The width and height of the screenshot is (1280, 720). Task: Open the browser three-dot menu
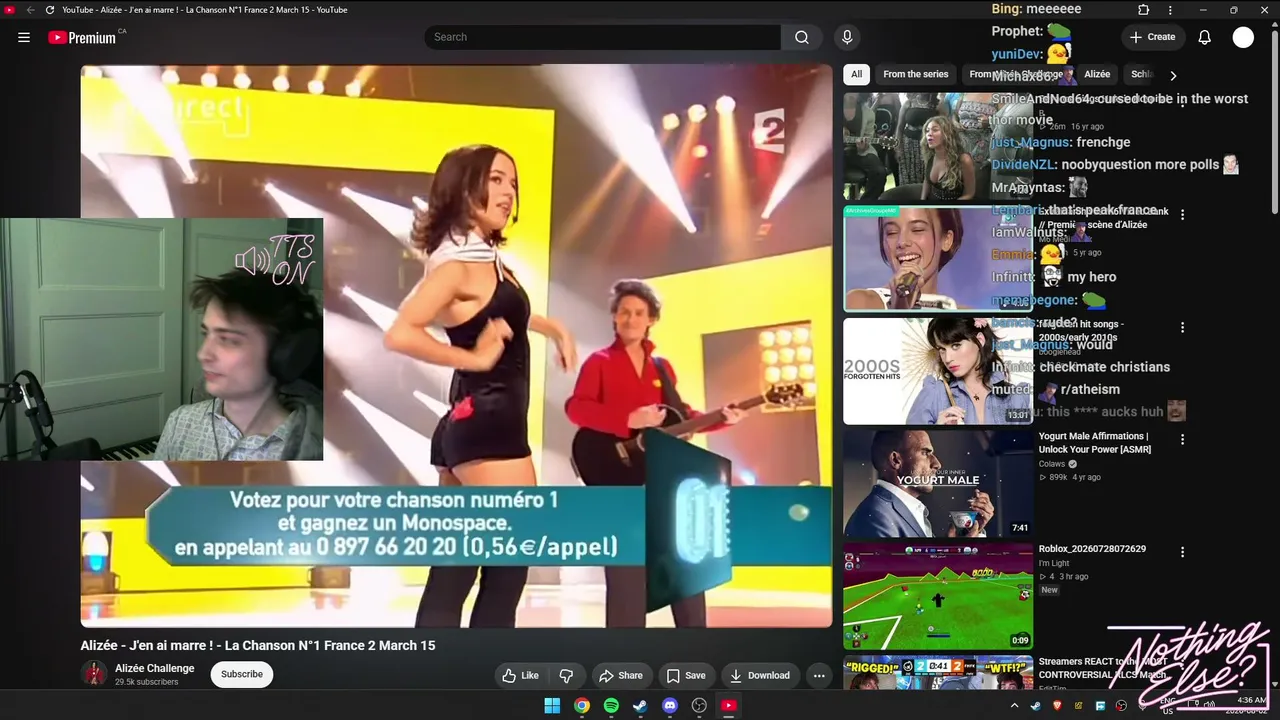(1170, 10)
